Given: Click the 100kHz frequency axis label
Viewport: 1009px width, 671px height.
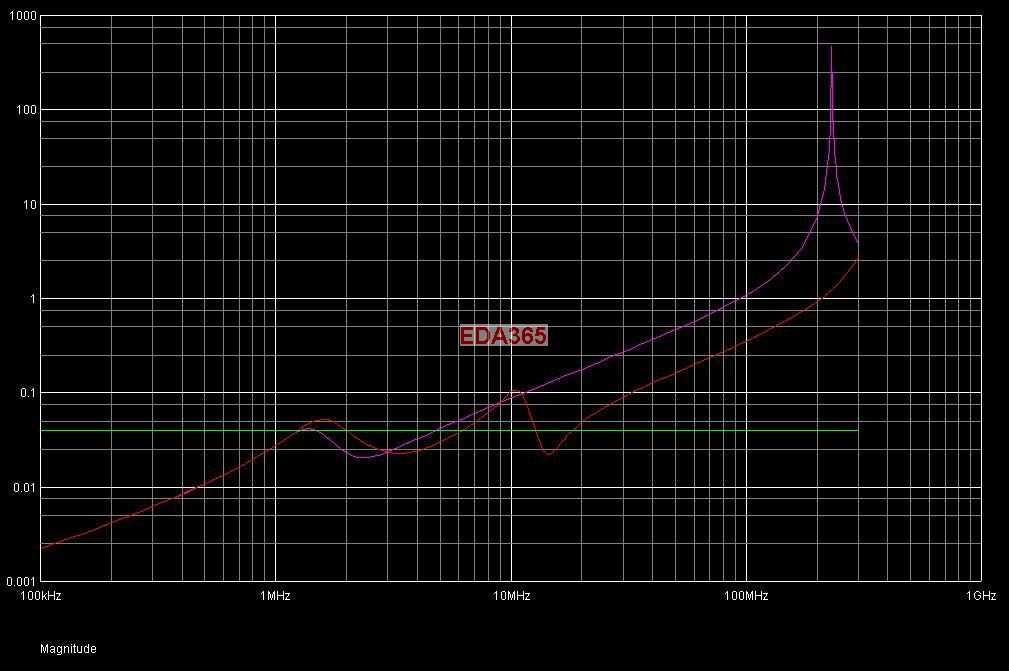Looking at the screenshot, I should pyautogui.click(x=41, y=596).
